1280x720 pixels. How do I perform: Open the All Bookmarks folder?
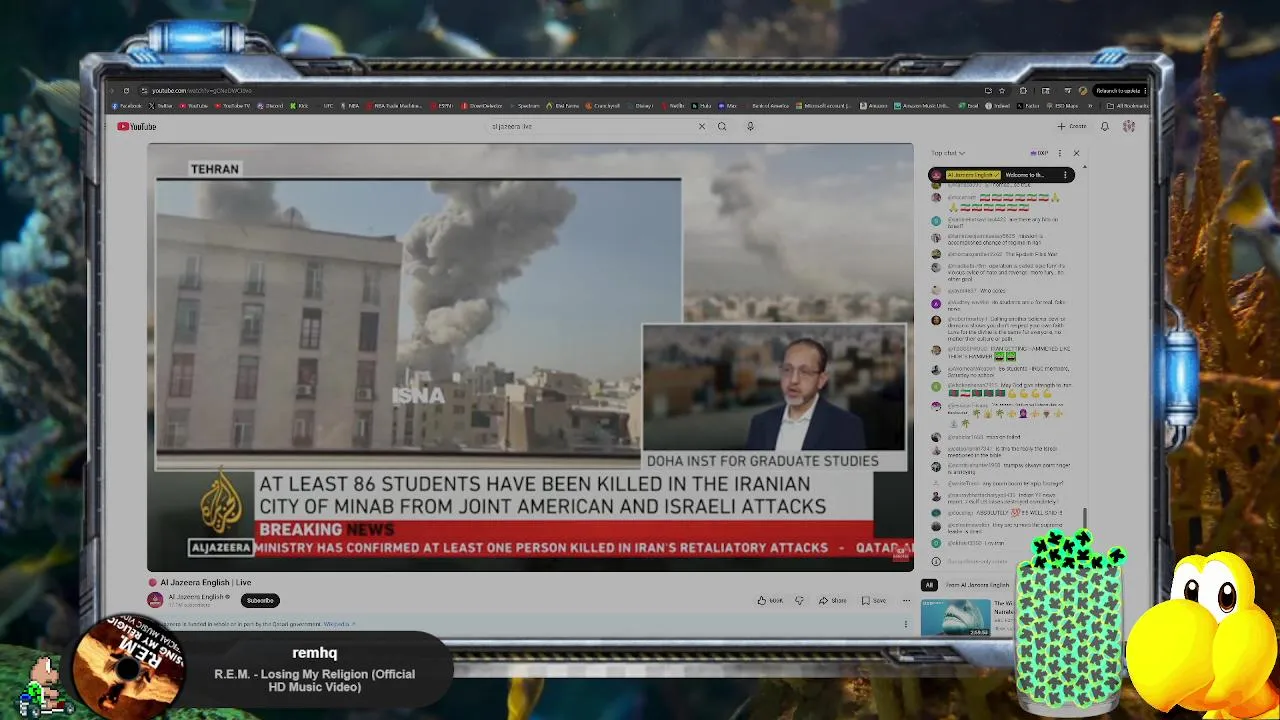point(1127,106)
